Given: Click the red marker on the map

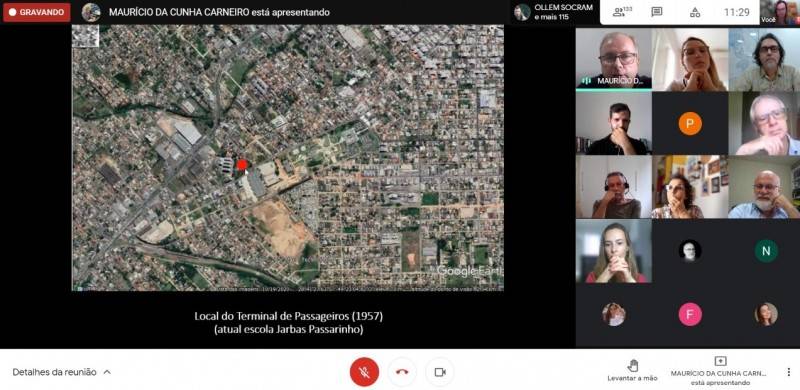Looking at the screenshot, I should pos(242,164).
